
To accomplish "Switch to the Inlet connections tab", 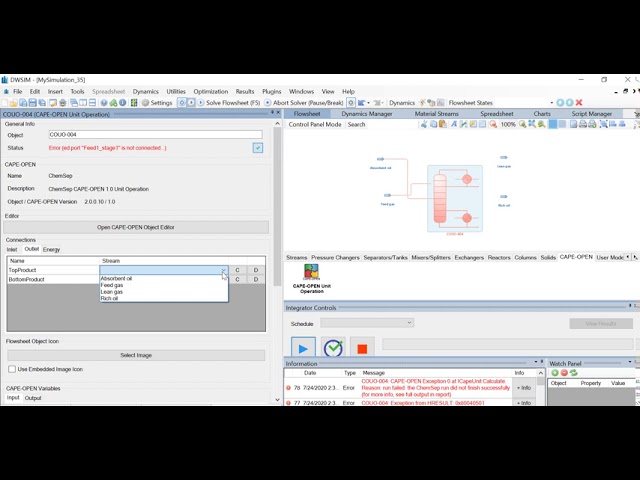I will click(12, 249).
